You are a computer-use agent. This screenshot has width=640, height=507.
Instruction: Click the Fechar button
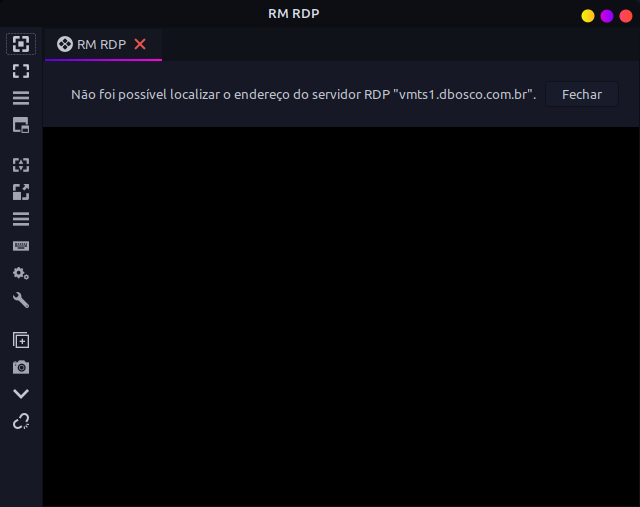[582, 95]
